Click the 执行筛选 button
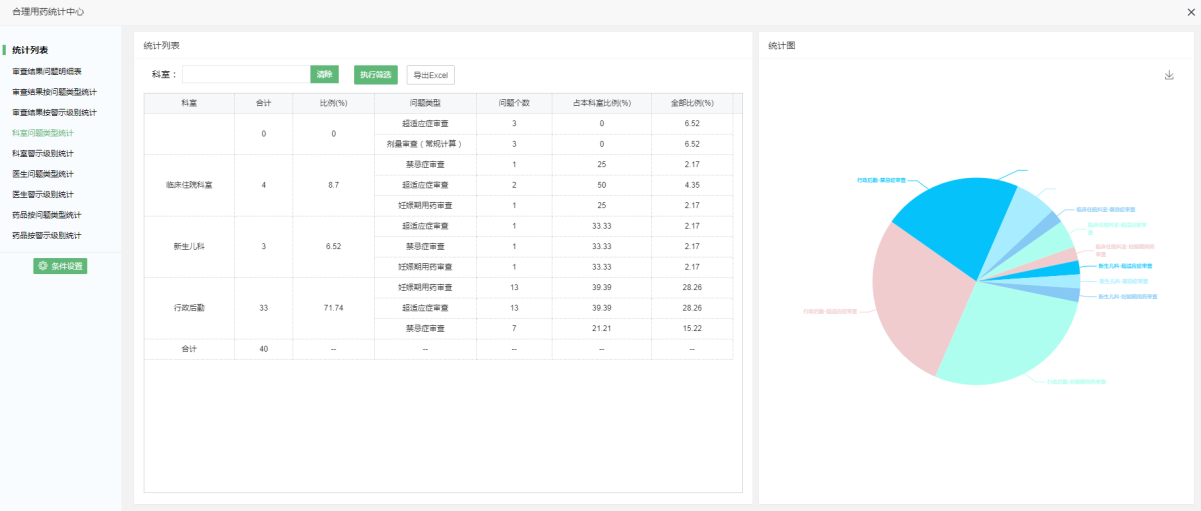The width and height of the screenshot is (1201, 511). (x=375, y=75)
